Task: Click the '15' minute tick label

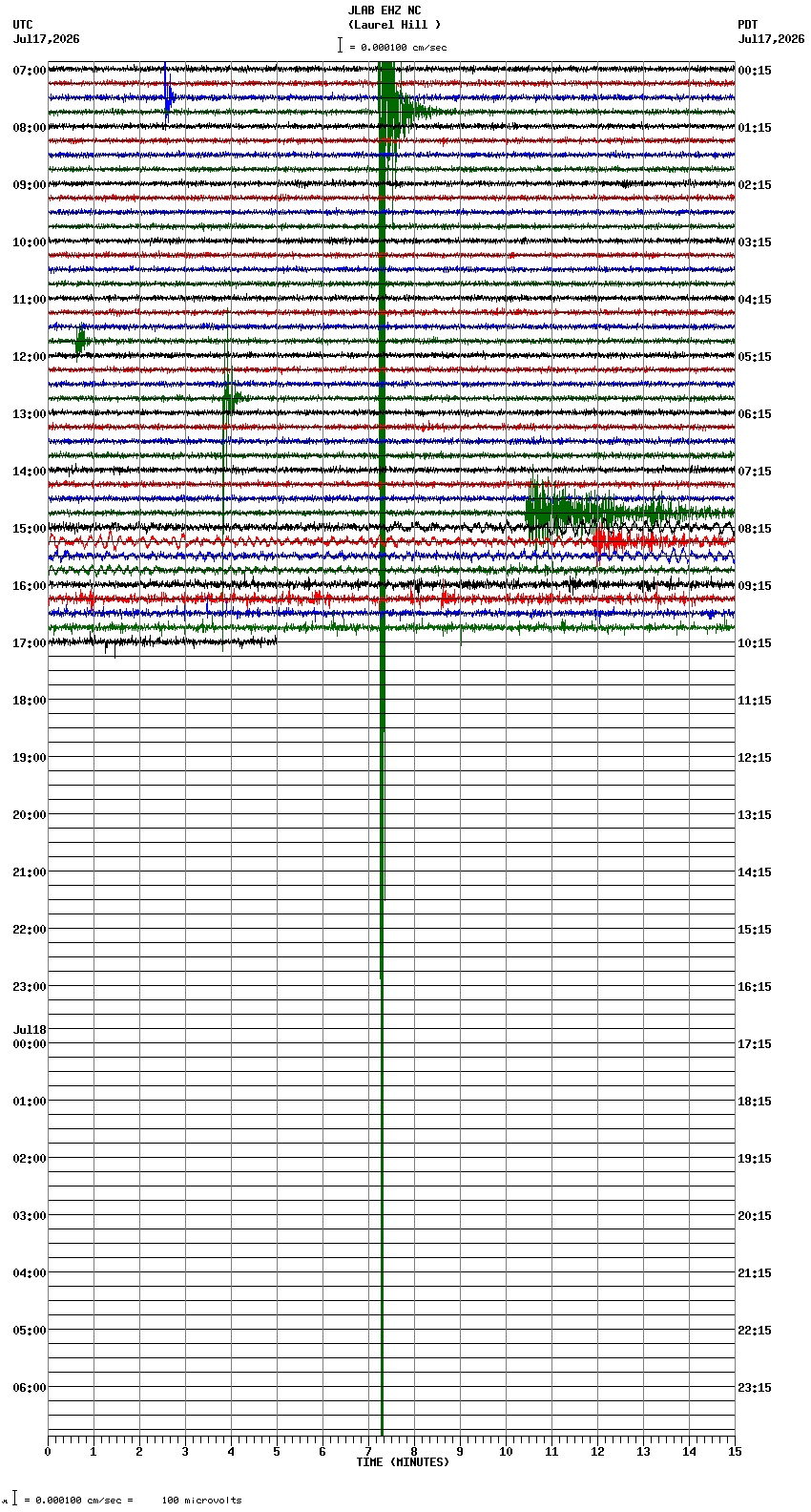Action: (735, 1452)
